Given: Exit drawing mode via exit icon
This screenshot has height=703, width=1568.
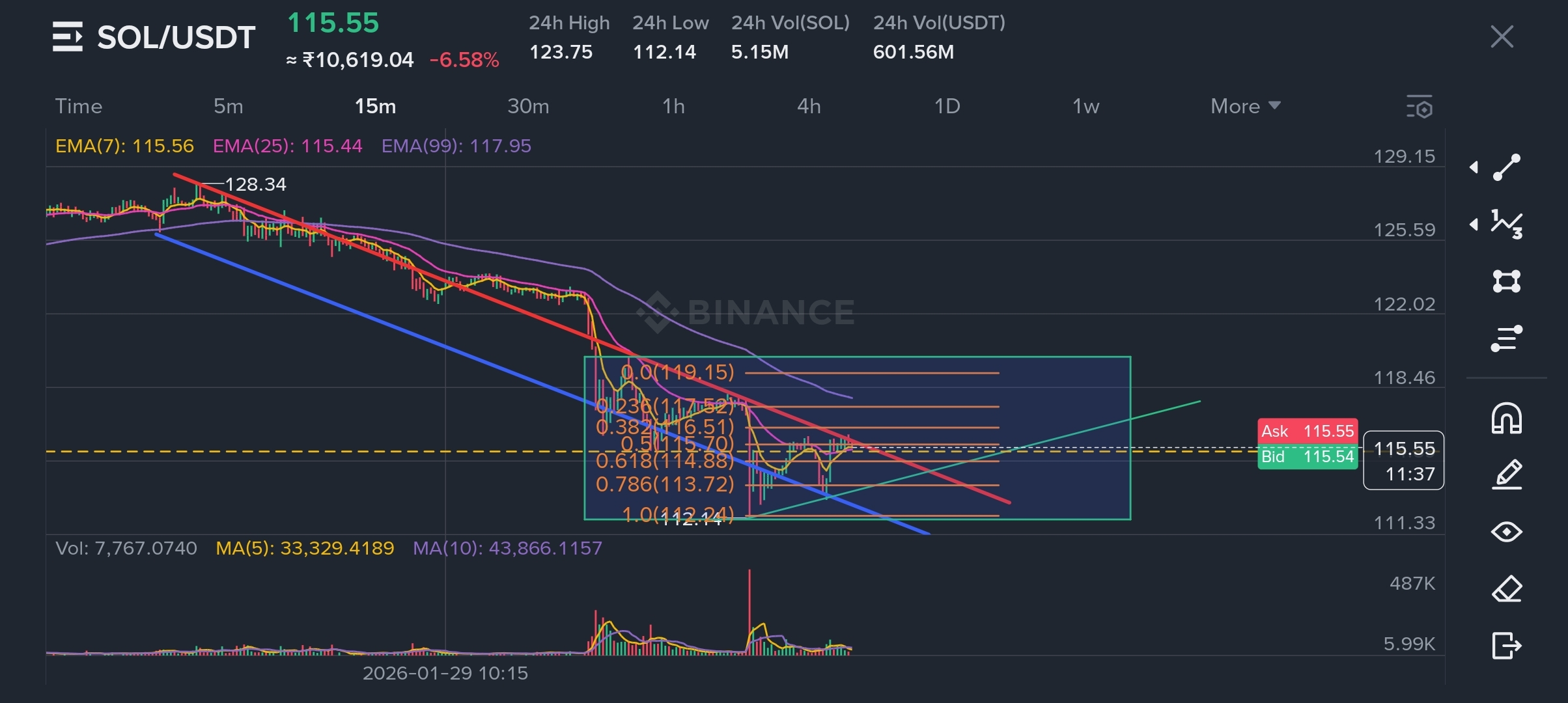Looking at the screenshot, I should [x=1507, y=646].
